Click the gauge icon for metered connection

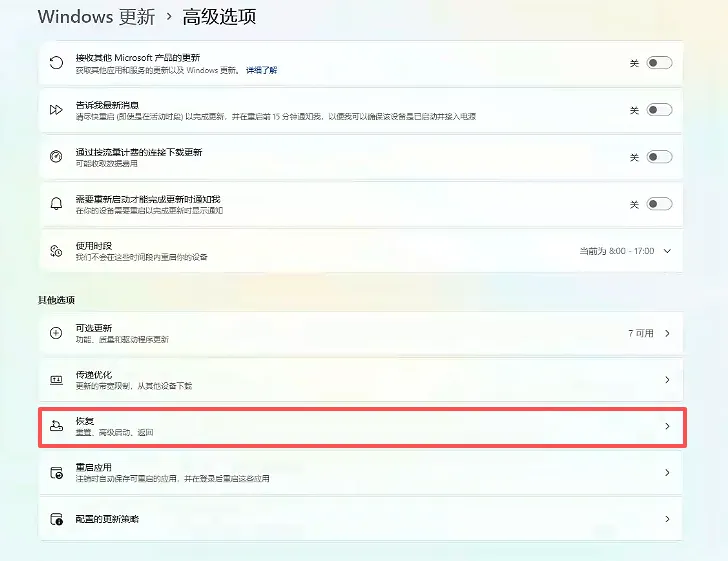point(56,157)
